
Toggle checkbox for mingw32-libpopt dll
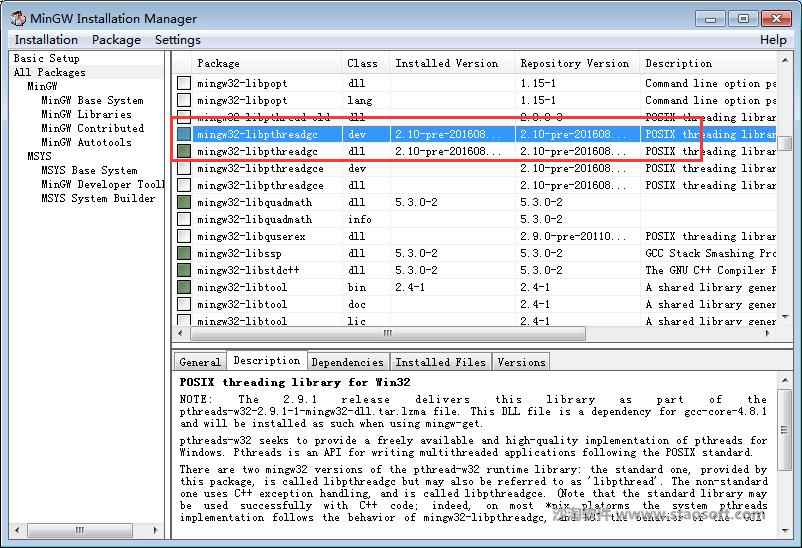coord(184,83)
